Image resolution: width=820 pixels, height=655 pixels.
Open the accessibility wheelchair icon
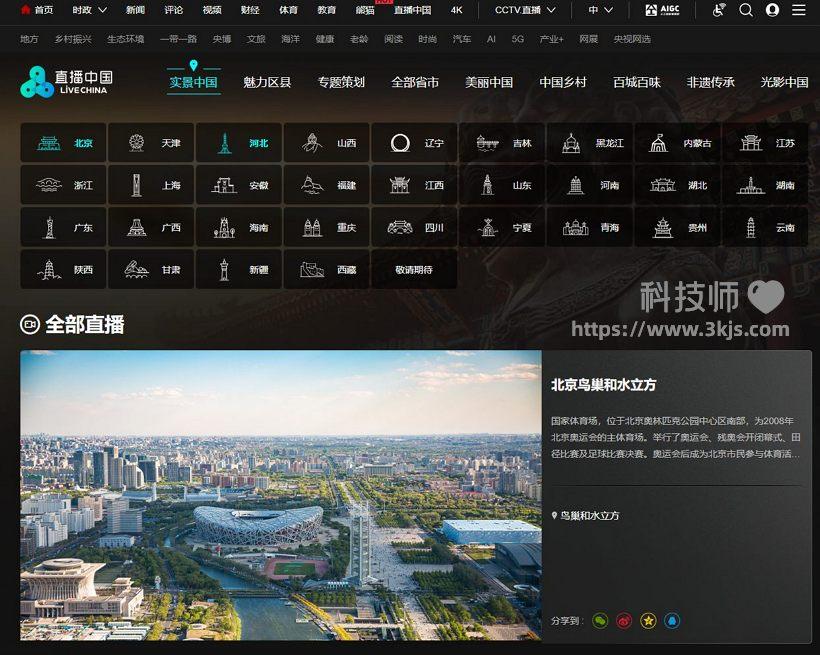click(x=720, y=10)
